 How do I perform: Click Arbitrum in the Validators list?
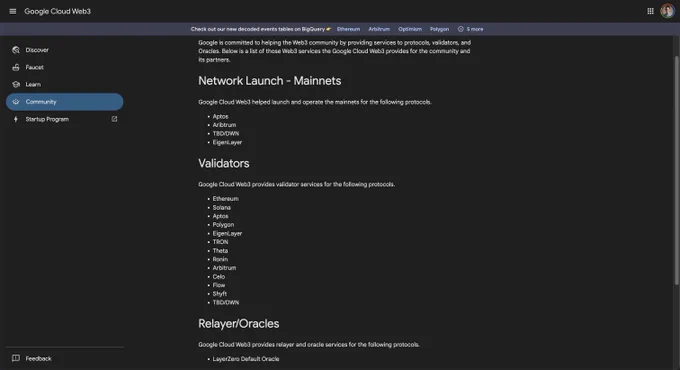click(224, 268)
